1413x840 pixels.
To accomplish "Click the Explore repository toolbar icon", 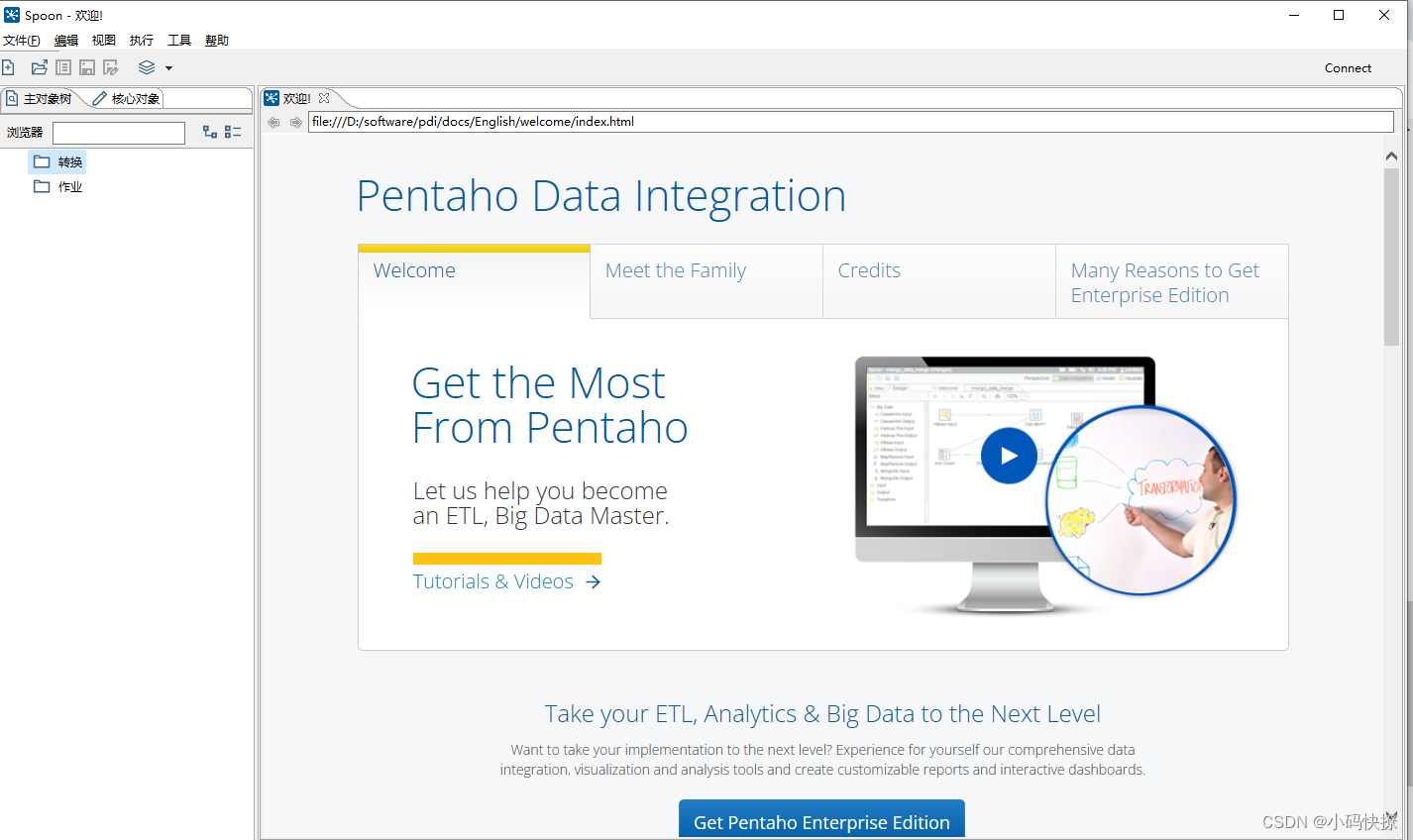I will tap(63, 67).
